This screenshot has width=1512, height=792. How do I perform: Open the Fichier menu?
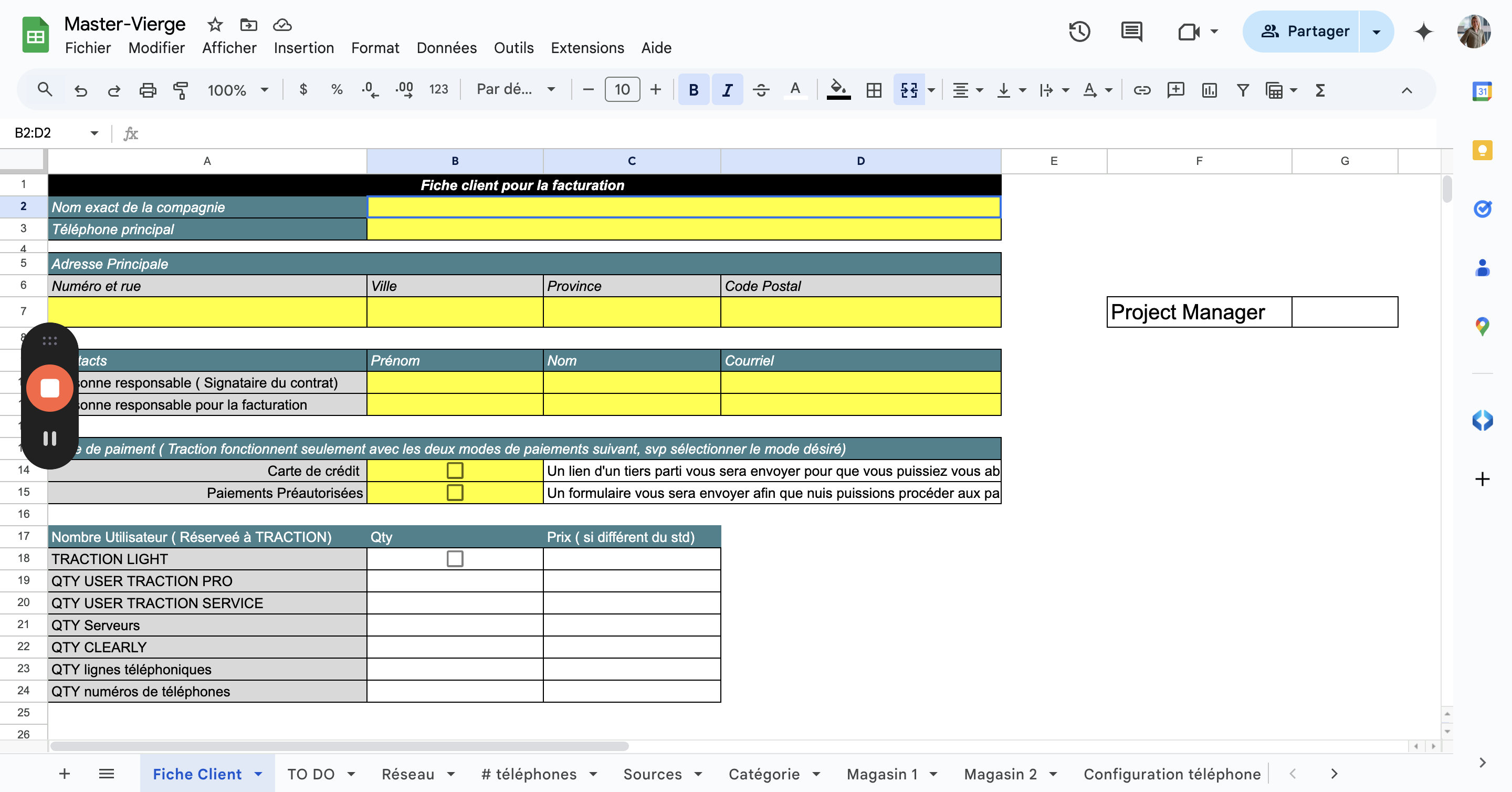[88, 48]
